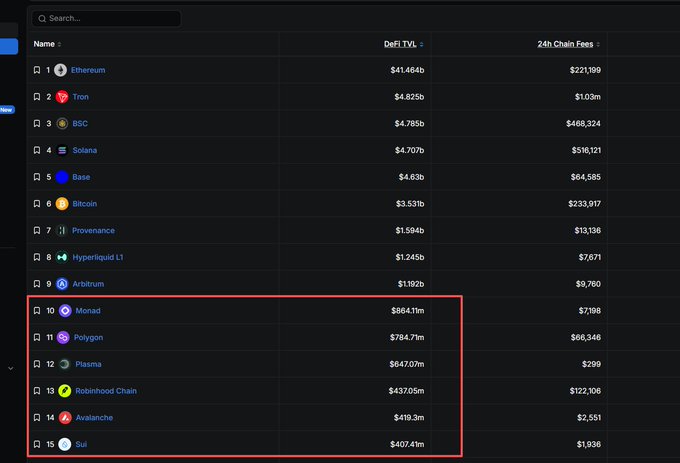
Task: Click the Base chain logo icon
Action: point(62,177)
